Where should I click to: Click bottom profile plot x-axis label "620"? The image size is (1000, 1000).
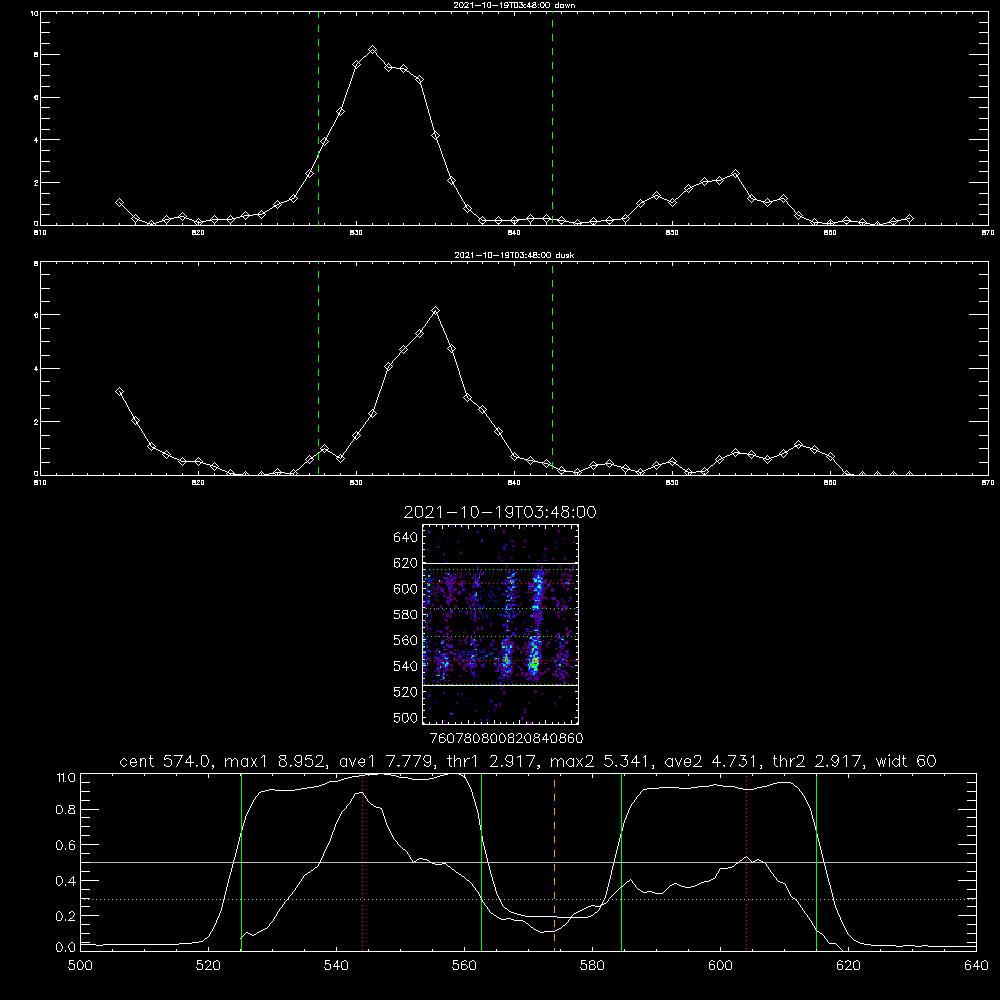(x=848, y=966)
